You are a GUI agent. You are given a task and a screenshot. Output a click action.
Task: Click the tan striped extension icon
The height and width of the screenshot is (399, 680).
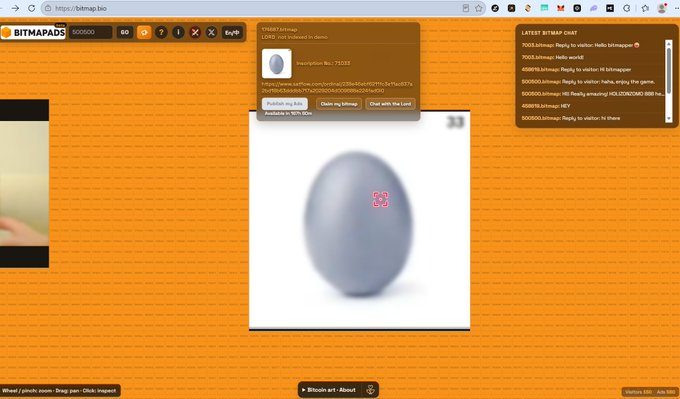tap(528, 8)
